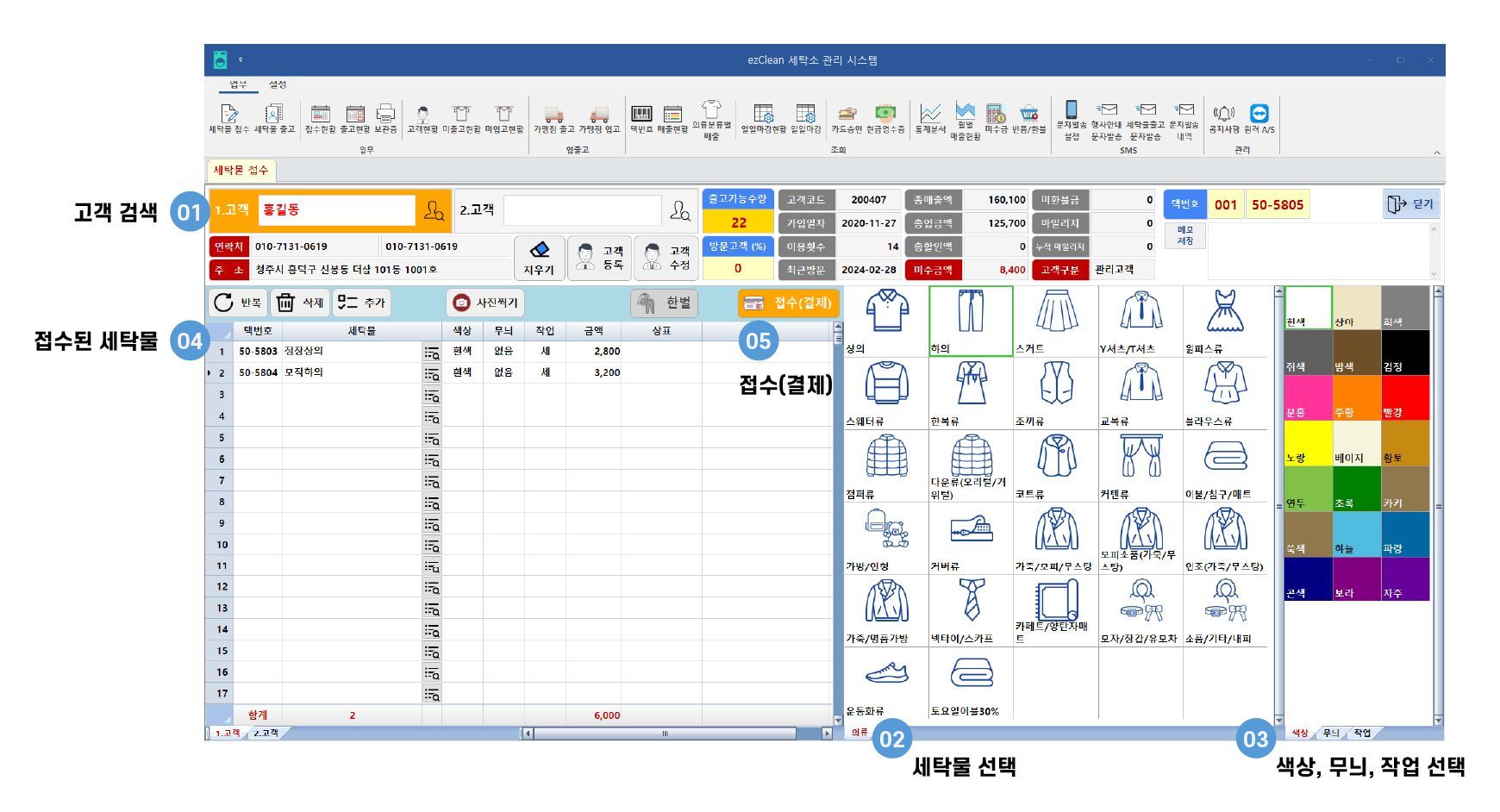The width and height of the screenshot is (1500, 812).
Task: Select the 업무 ribbon tab
Action: click(x=238, y=84)
